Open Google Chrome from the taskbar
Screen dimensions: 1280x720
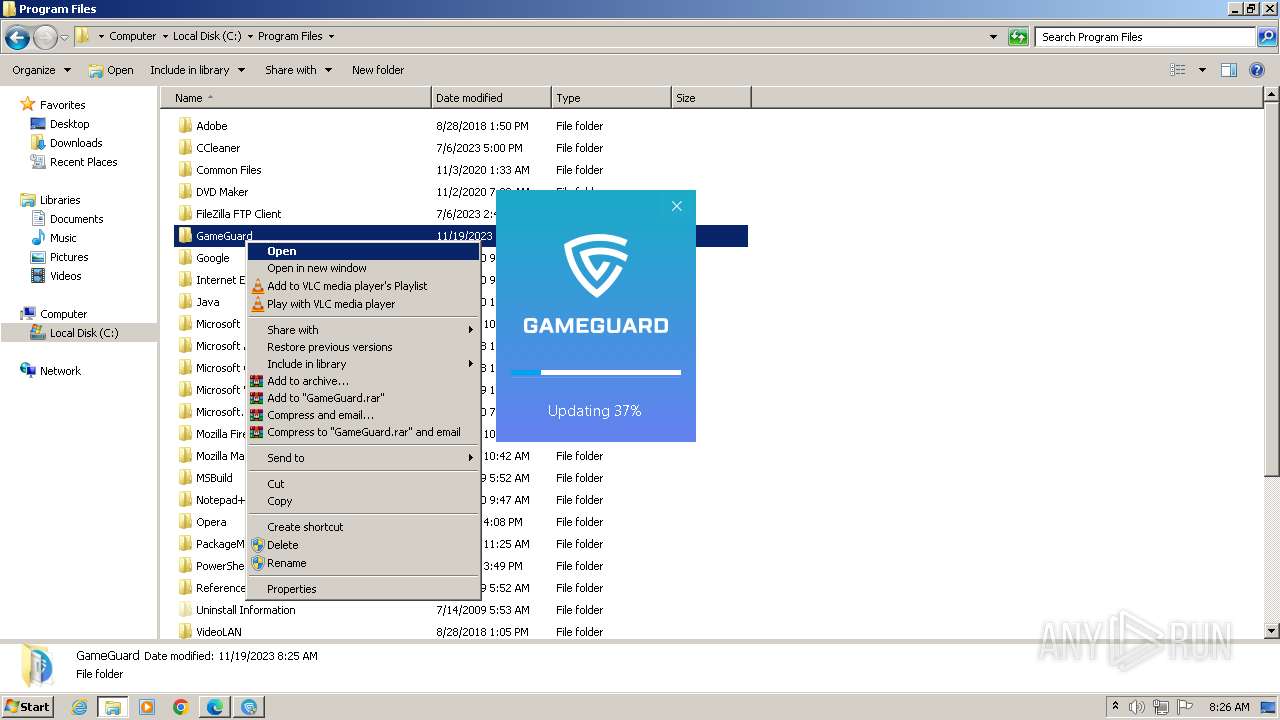click(x=181, y=707)
